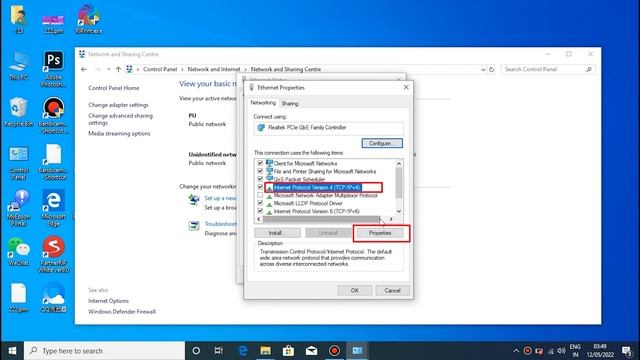Close Ethernet Properties dialog
This screenshot has height=360, width=640.
coord(406,87)
